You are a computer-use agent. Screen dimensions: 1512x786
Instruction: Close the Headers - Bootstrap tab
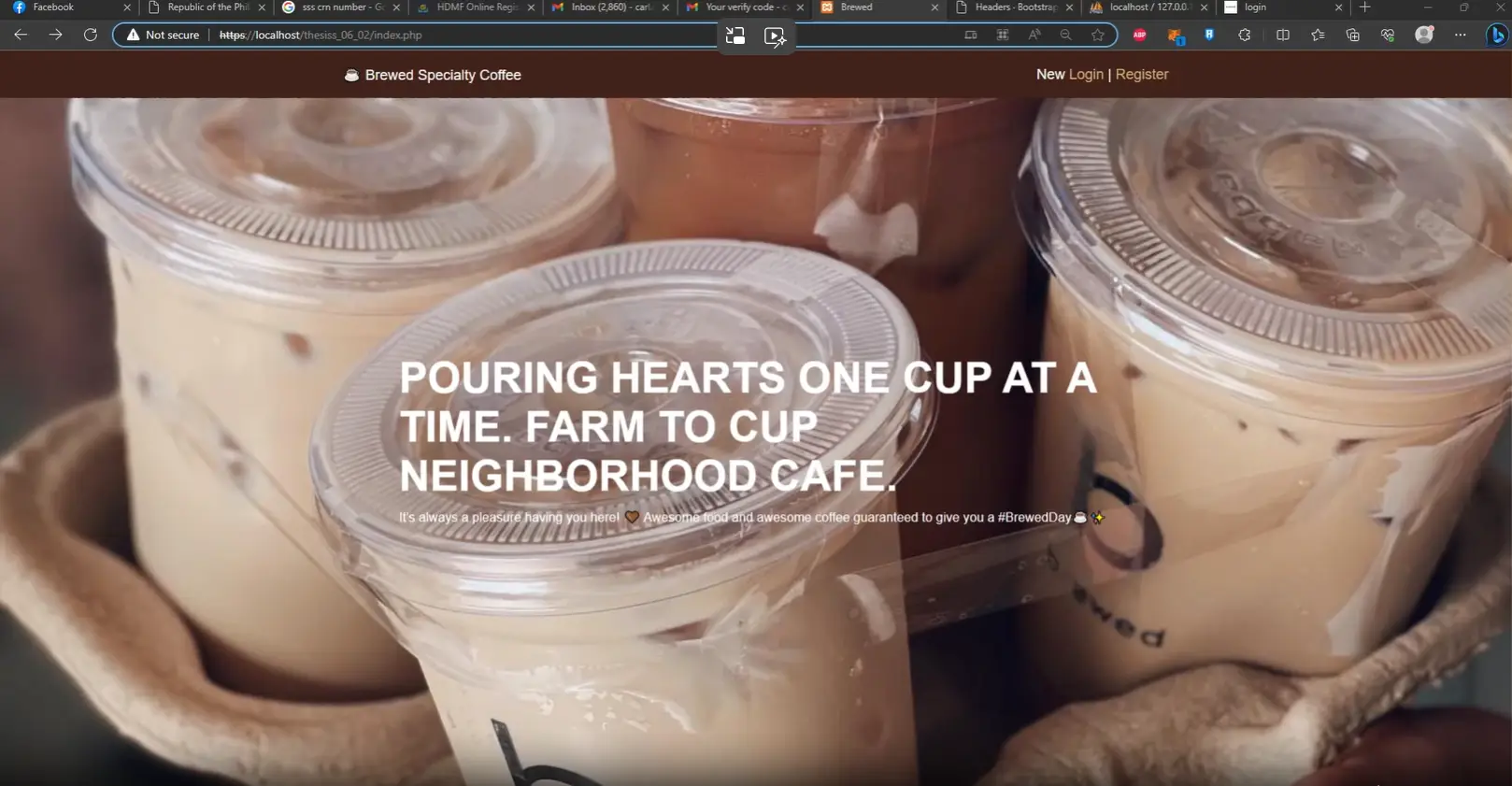point(1069,7)
